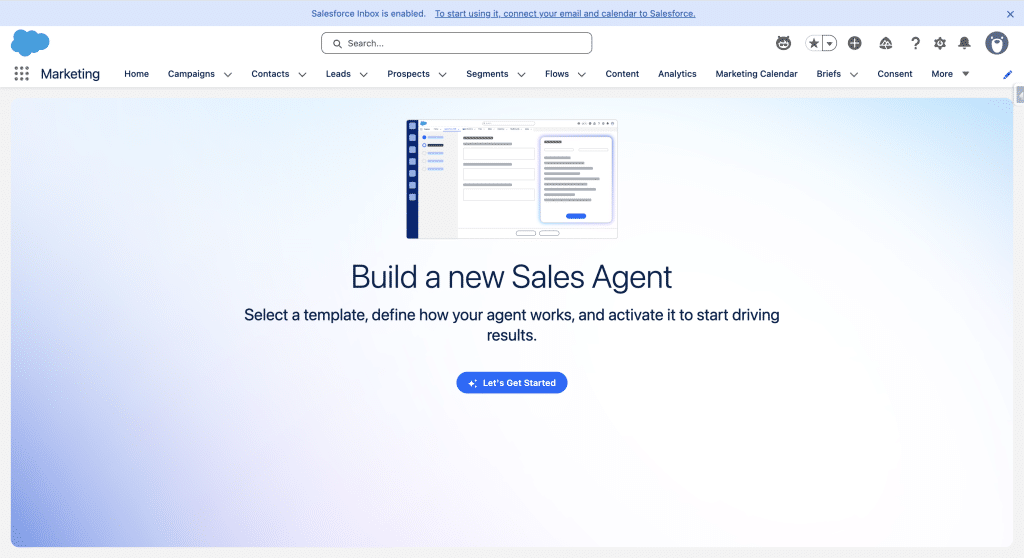Expand the Campaigns dropdown chevron
1024x558 pixels.
(228, 74)
